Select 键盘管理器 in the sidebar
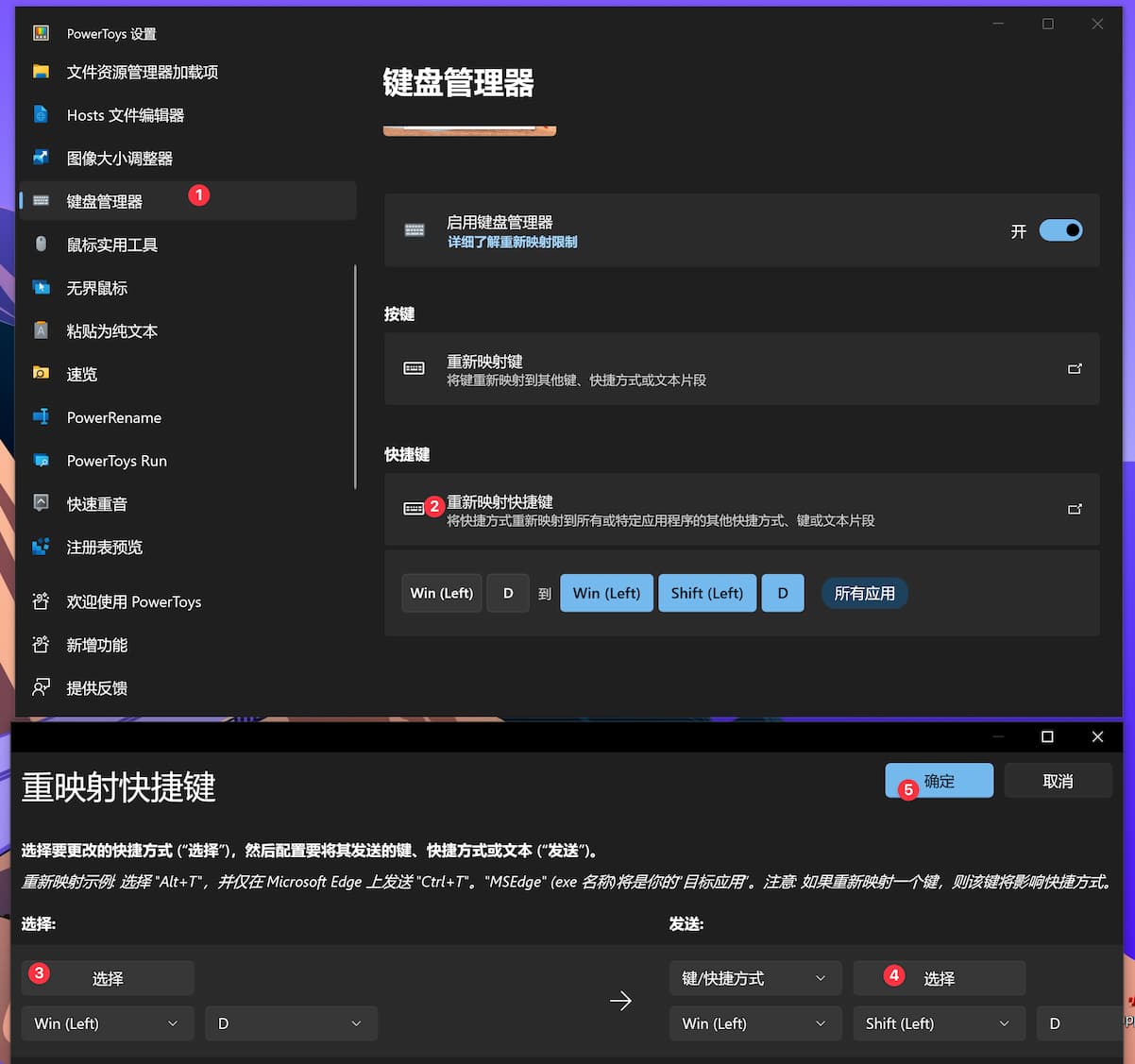 point(105,201)
